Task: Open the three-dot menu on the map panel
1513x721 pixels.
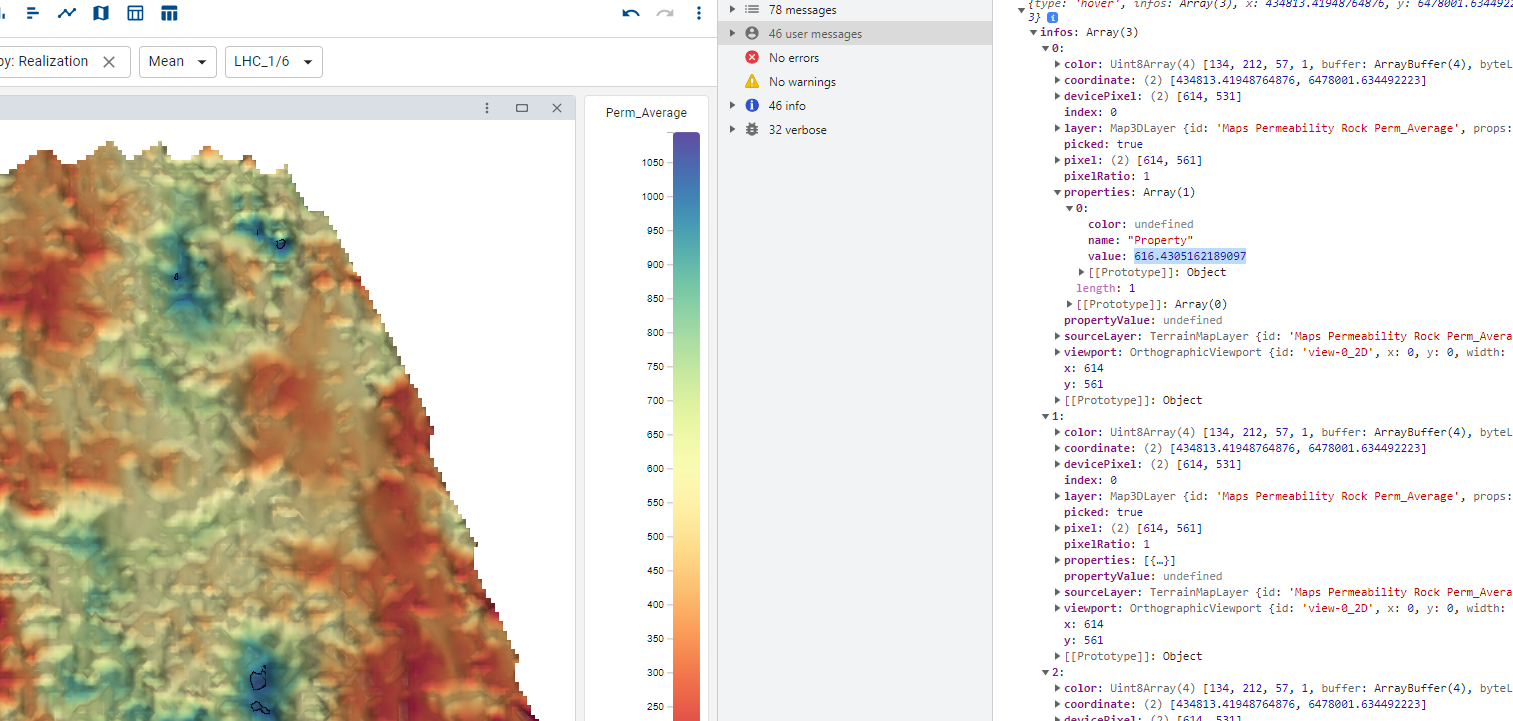Action: pos(487,108)
